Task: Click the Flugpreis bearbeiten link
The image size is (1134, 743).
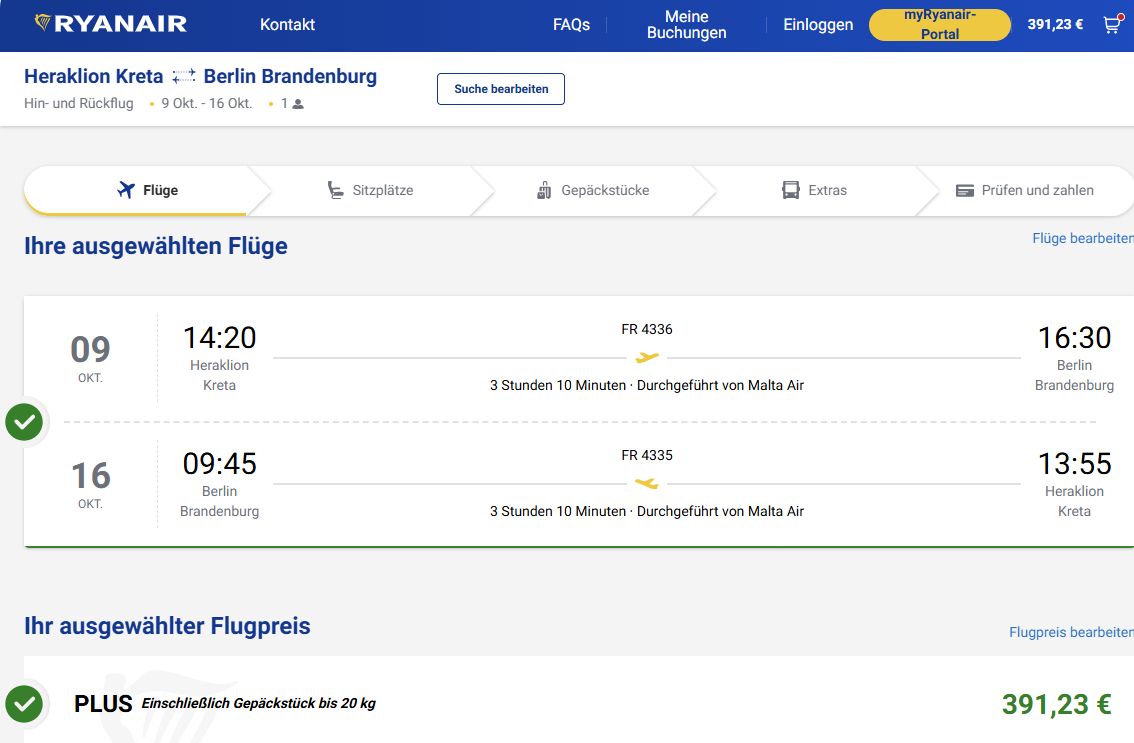Action: pyautogui.click(x=1070, y=633)
